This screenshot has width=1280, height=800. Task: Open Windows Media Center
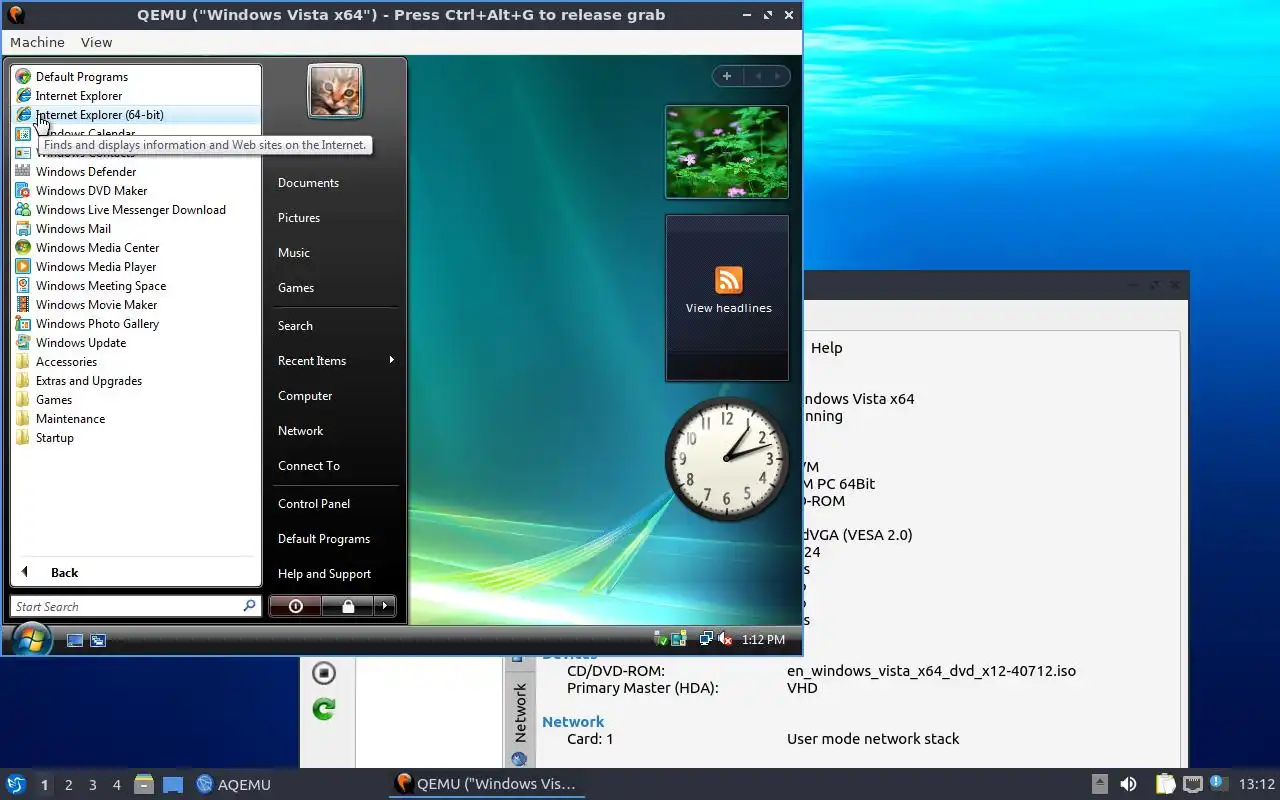[97, 248]
